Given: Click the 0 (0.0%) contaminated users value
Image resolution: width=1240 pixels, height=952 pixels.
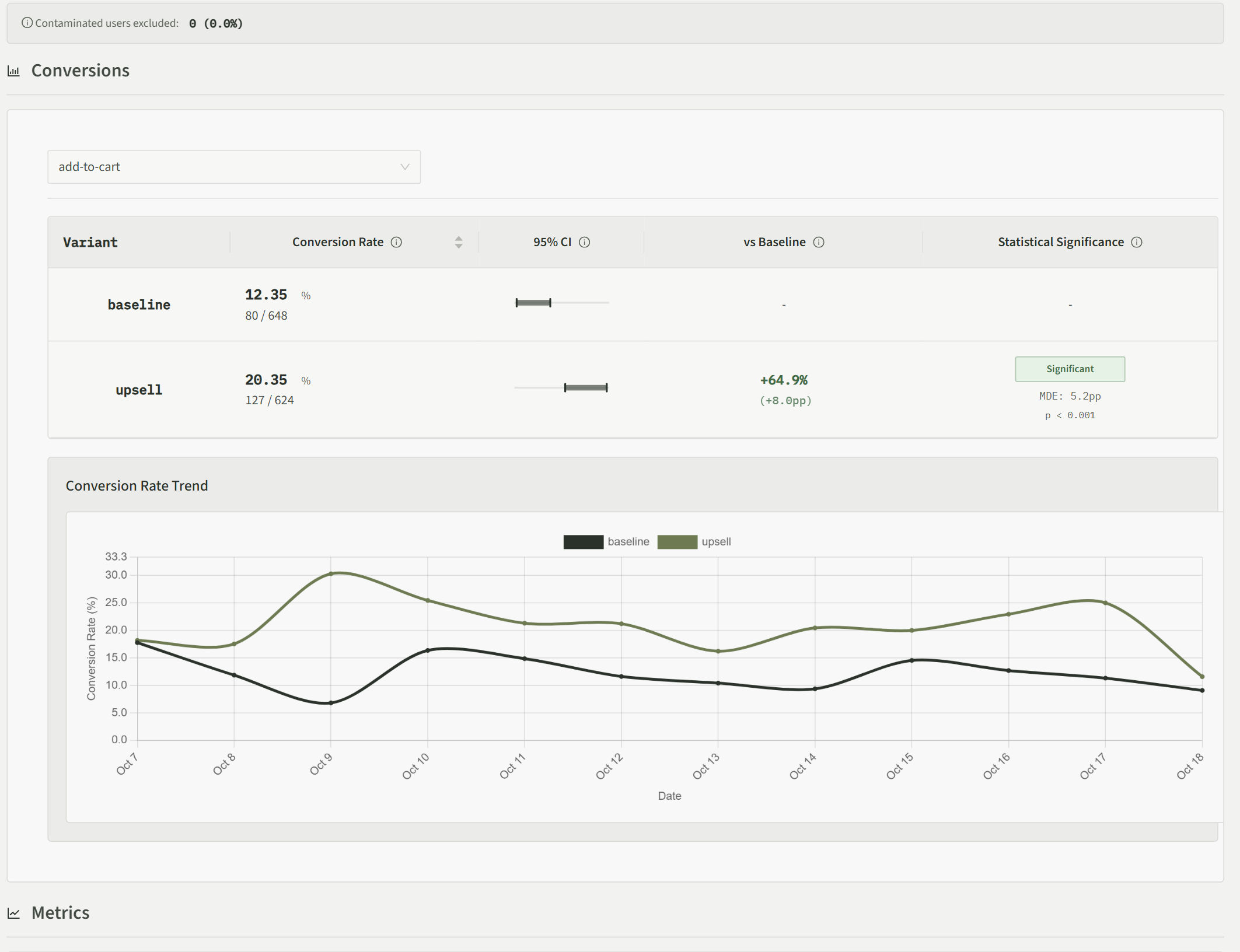Looking at the screenshot, I should pos(216,23).
